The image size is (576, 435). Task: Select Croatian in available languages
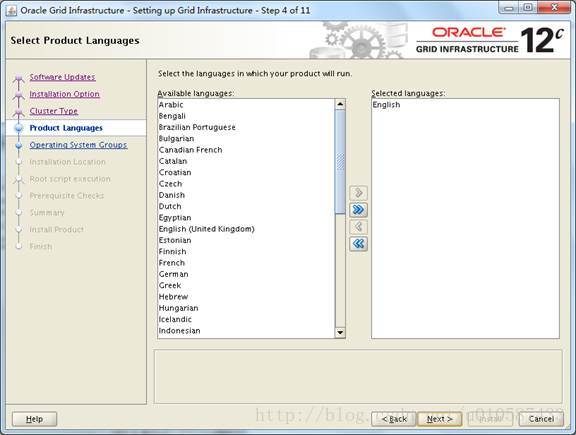(x=246, y=172)
